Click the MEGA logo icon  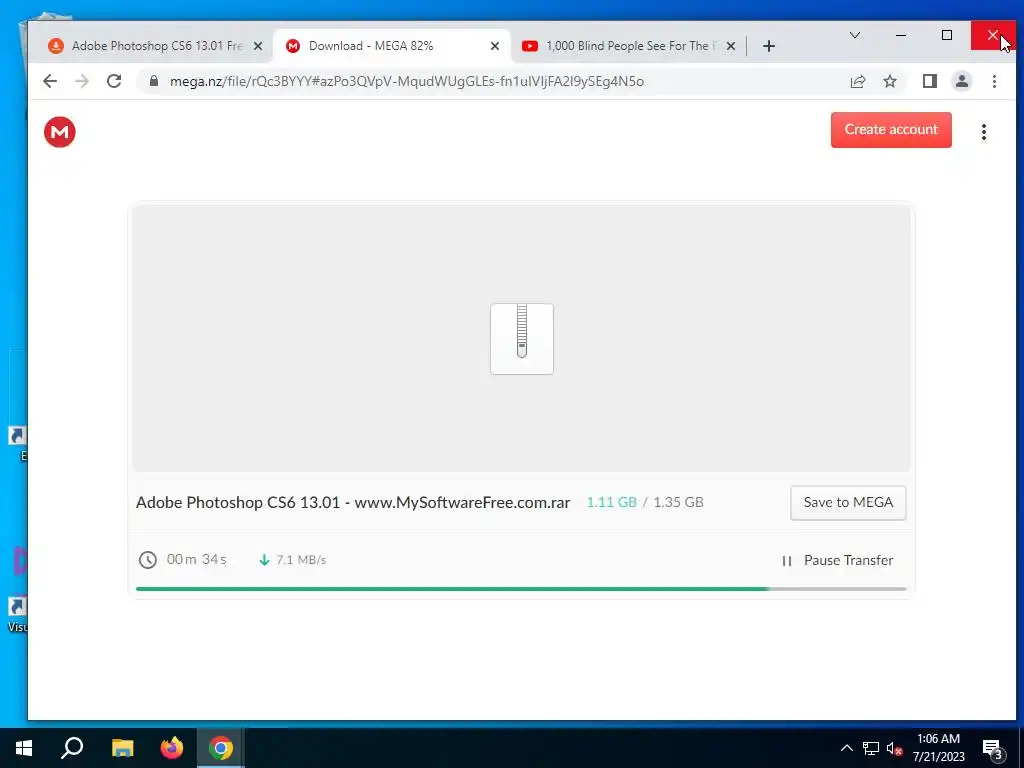click(59, 132)
